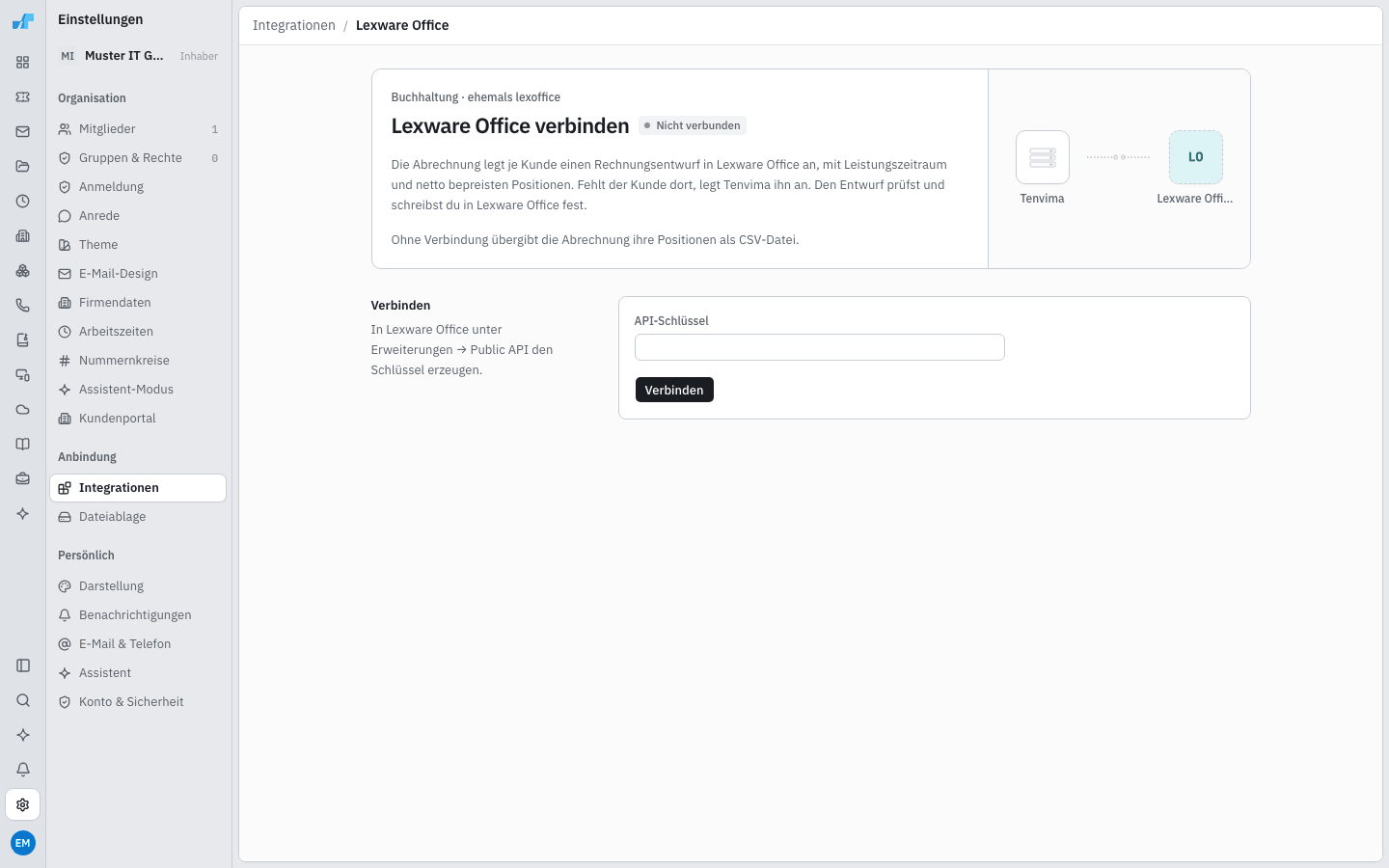Open the monitor devices icon in the rail
Screen dimensions: 1389x868
coord(22,375)
